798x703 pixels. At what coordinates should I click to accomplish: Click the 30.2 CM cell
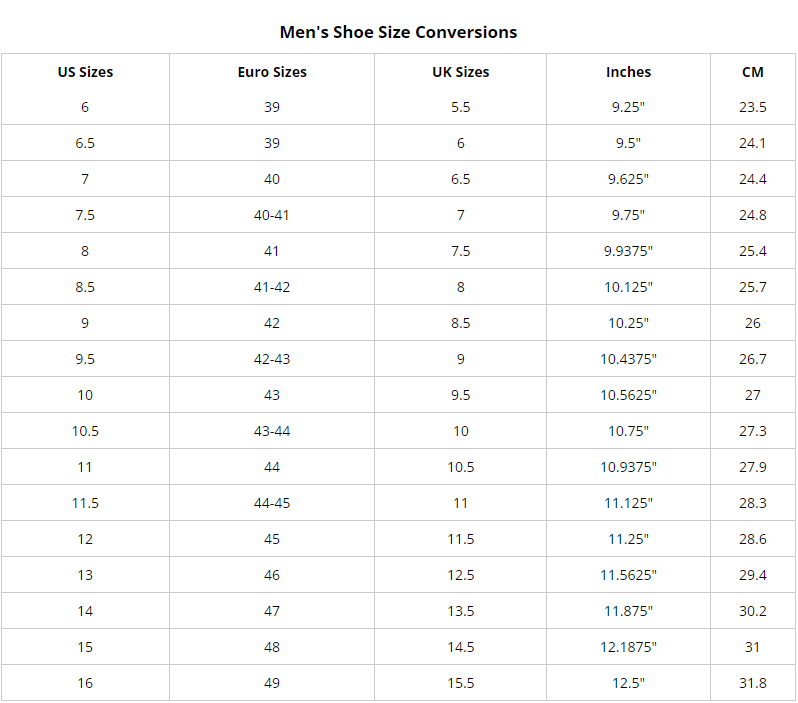753,611
